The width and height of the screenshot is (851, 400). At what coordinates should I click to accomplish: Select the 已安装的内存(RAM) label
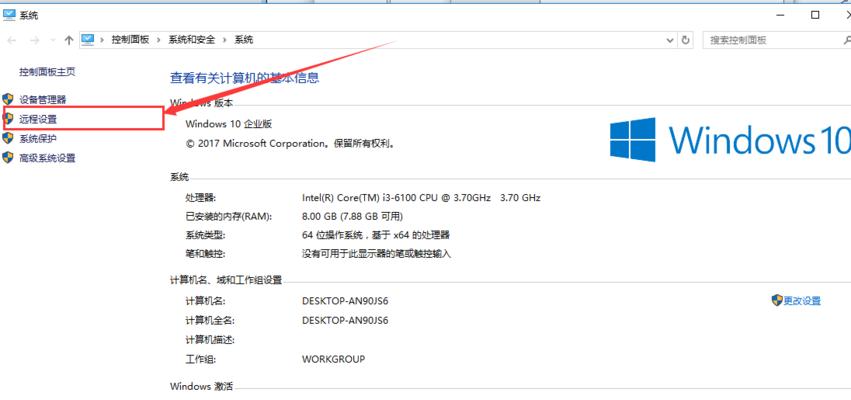(x=228, y=217)
